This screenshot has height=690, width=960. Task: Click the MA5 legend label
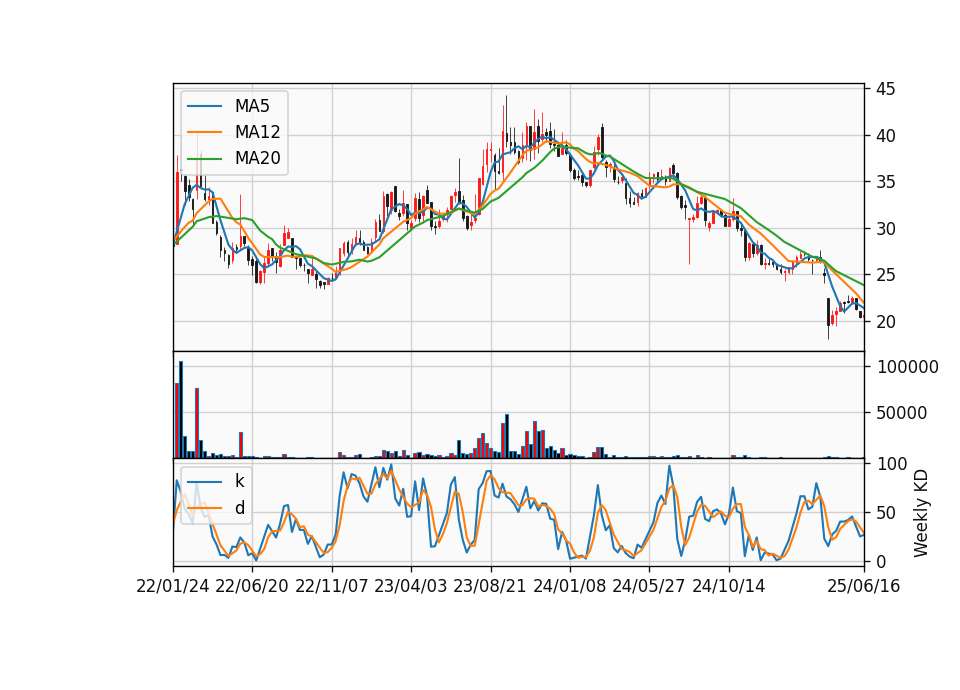(252, 106)
